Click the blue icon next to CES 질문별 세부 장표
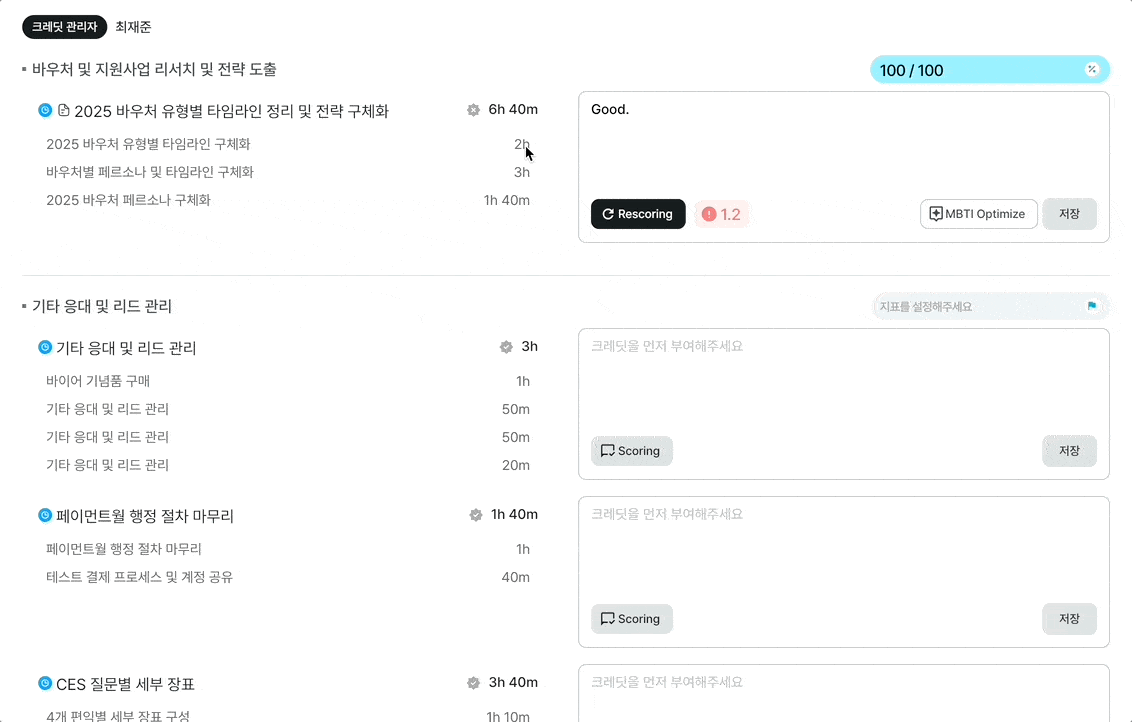Image resolution: width=1132 pixels, height=722 pixels. pyautogui.click(x=44, y=682)
